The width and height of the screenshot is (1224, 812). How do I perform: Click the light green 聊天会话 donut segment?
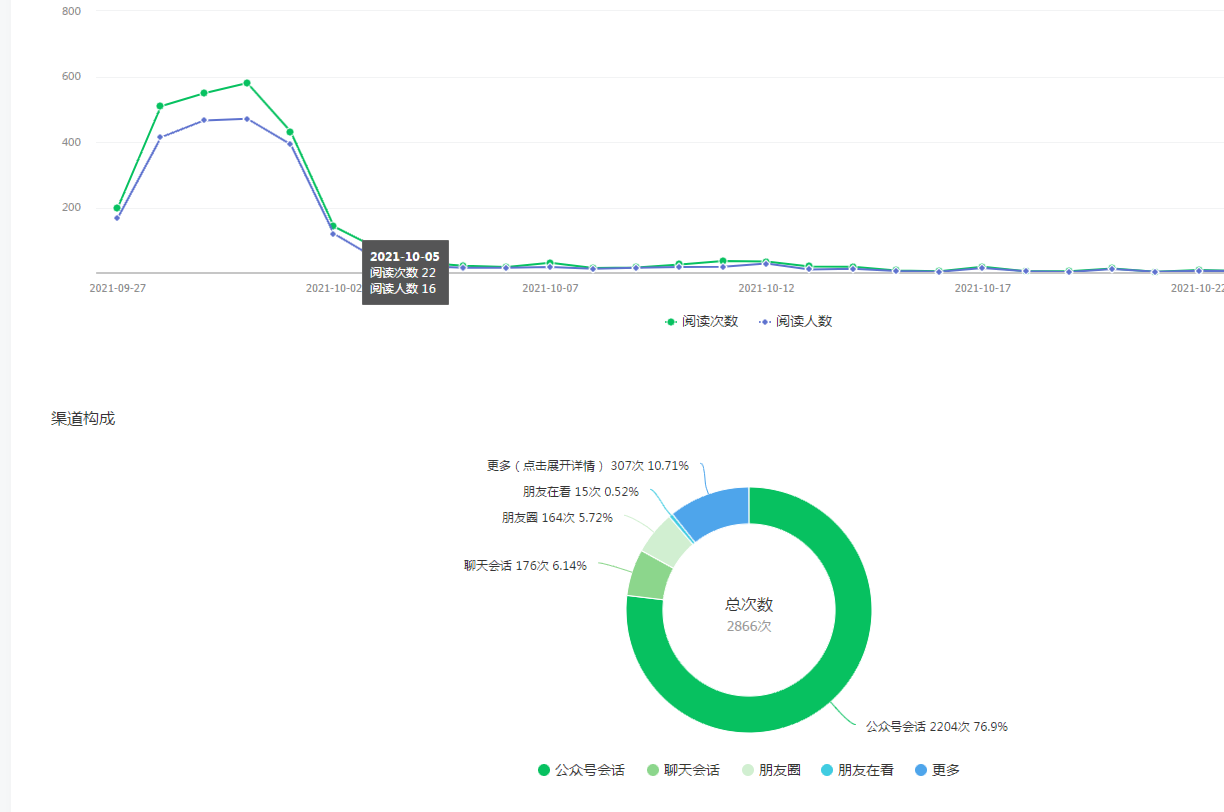point(649,575)
